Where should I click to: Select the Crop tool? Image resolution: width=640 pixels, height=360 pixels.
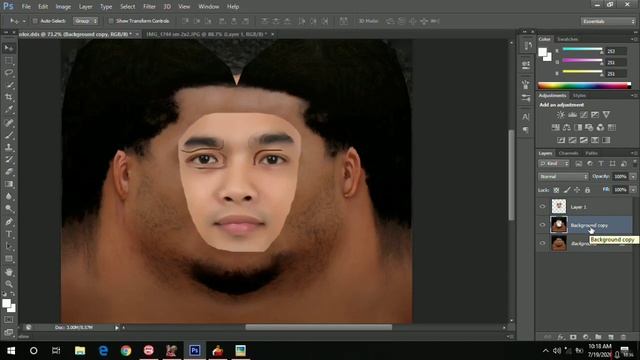[9, 98]
